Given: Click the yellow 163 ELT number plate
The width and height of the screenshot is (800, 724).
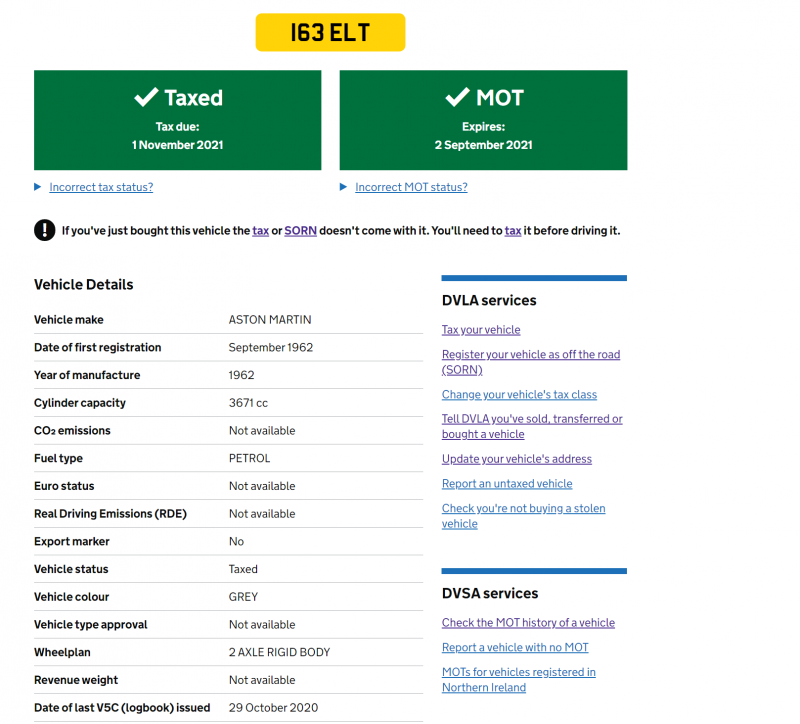Looking at the screenshot, I should (x=330, y=32).
